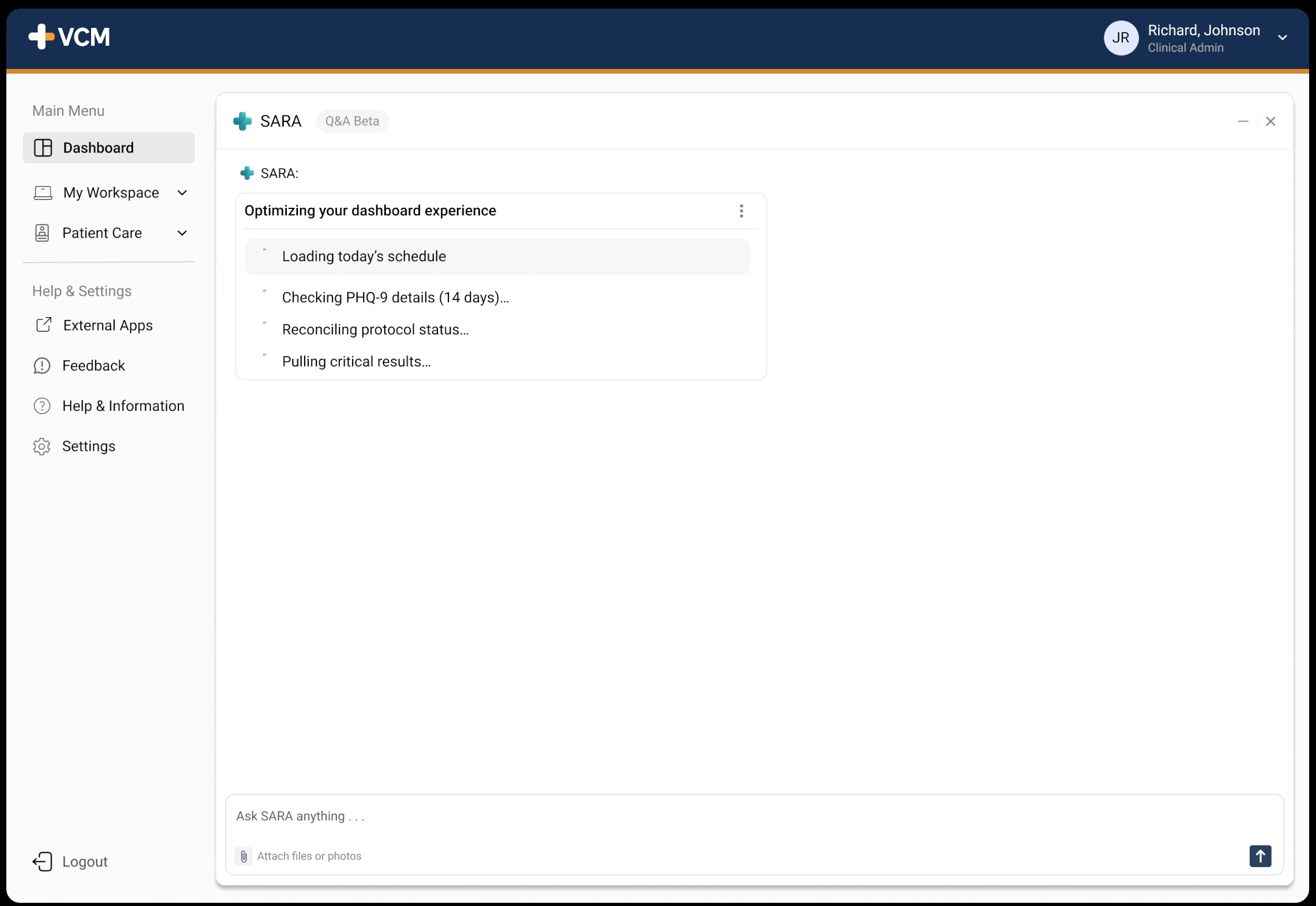Open the three-dot card options menu
Viewport: 1316px width, 906px height.
[741, 211]
